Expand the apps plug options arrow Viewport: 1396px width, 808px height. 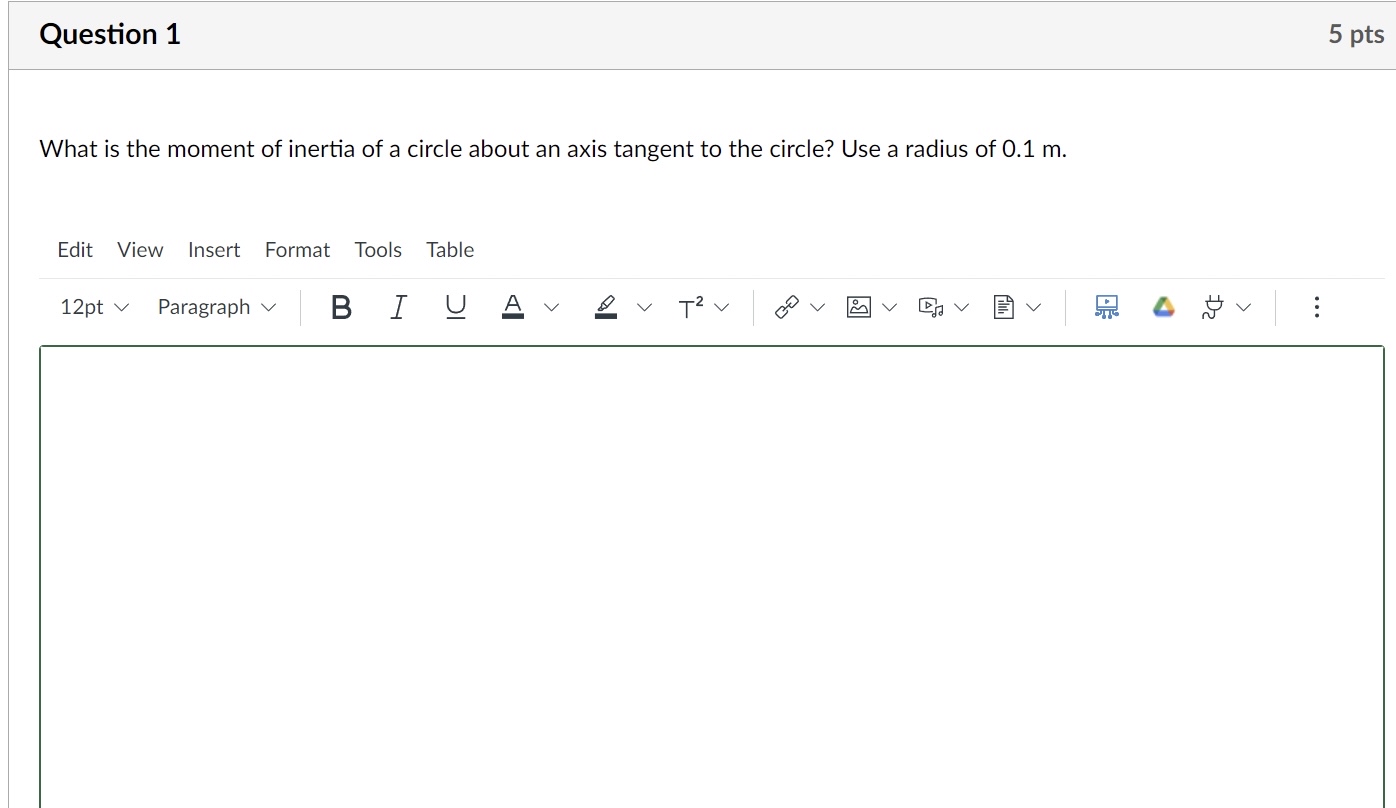(1243, 308)
